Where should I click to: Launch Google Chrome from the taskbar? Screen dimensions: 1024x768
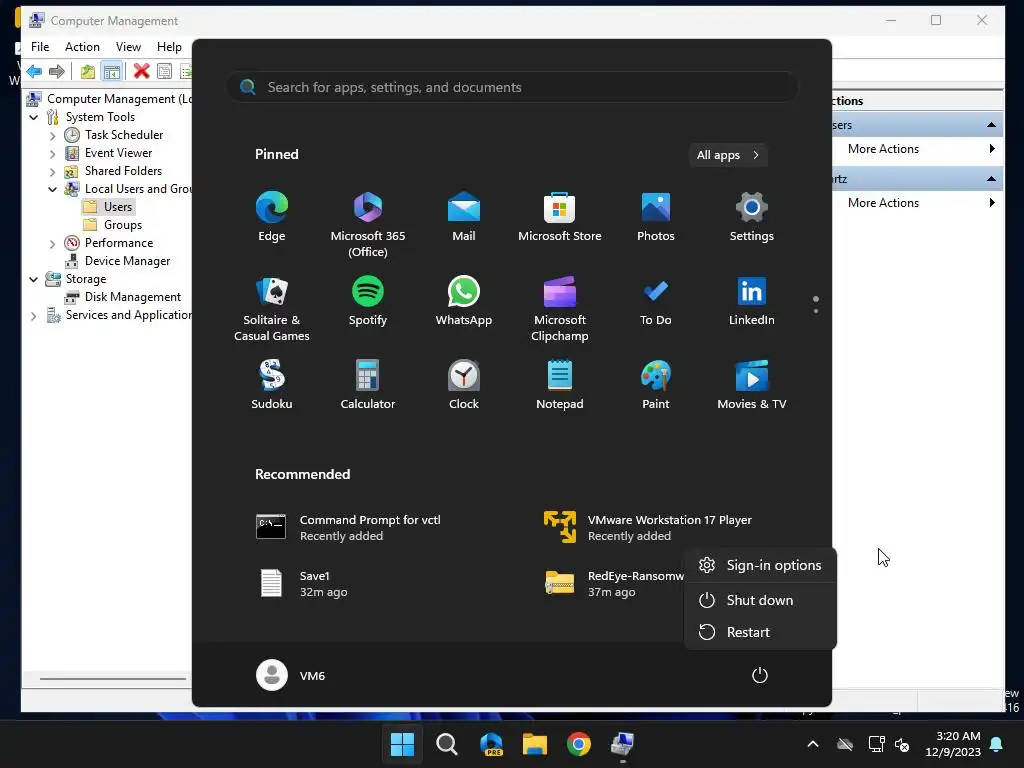click(x=579, y=743)
